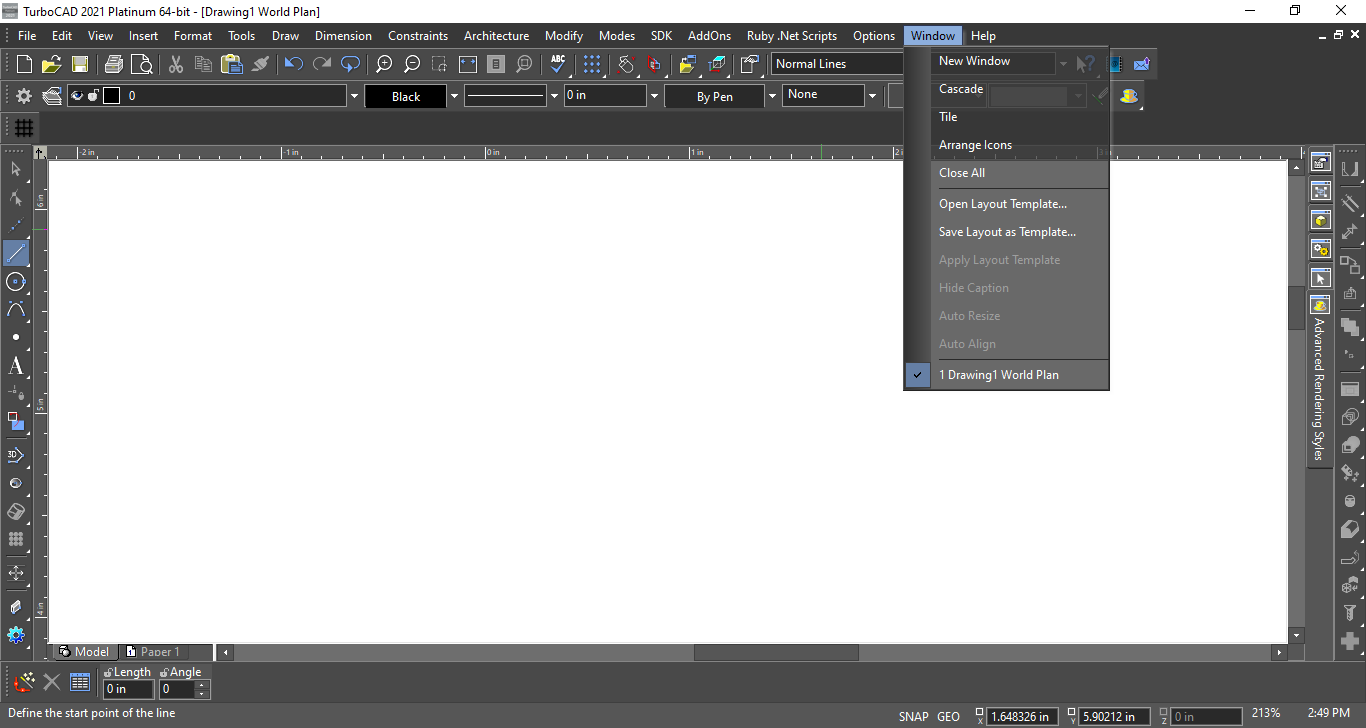Toggle layer 0 visibility eye
Screen dimensions: 1366x728
(77, 96)
